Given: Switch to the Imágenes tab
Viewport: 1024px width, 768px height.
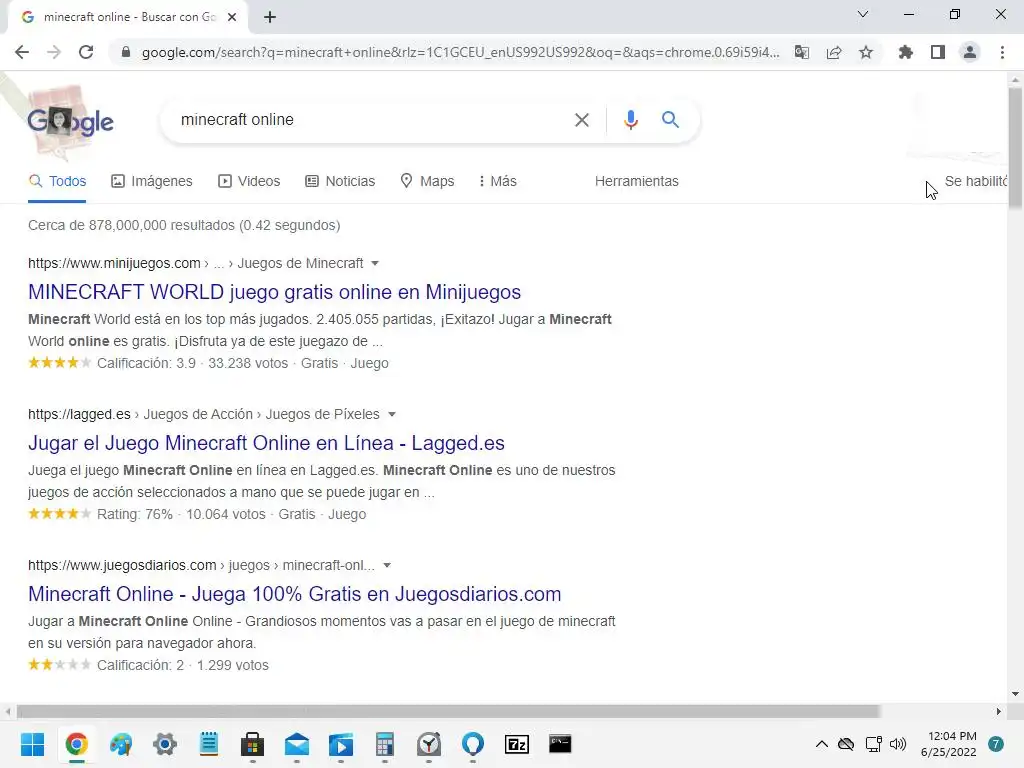Looking at the screenshot, I should 152,181.
